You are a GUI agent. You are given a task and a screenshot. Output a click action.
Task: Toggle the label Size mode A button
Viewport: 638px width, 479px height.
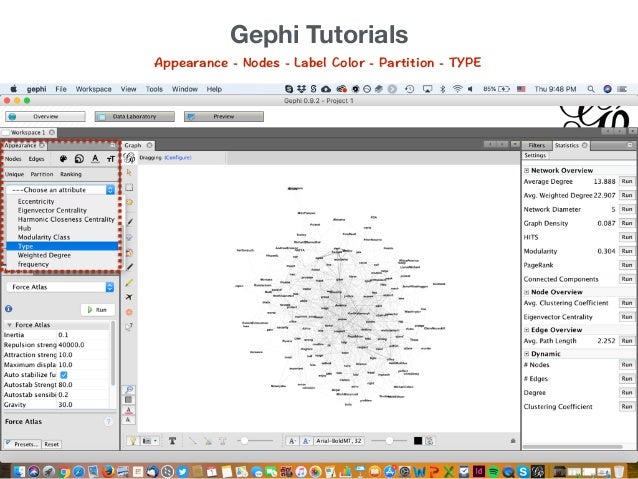(x=292, y=441)
